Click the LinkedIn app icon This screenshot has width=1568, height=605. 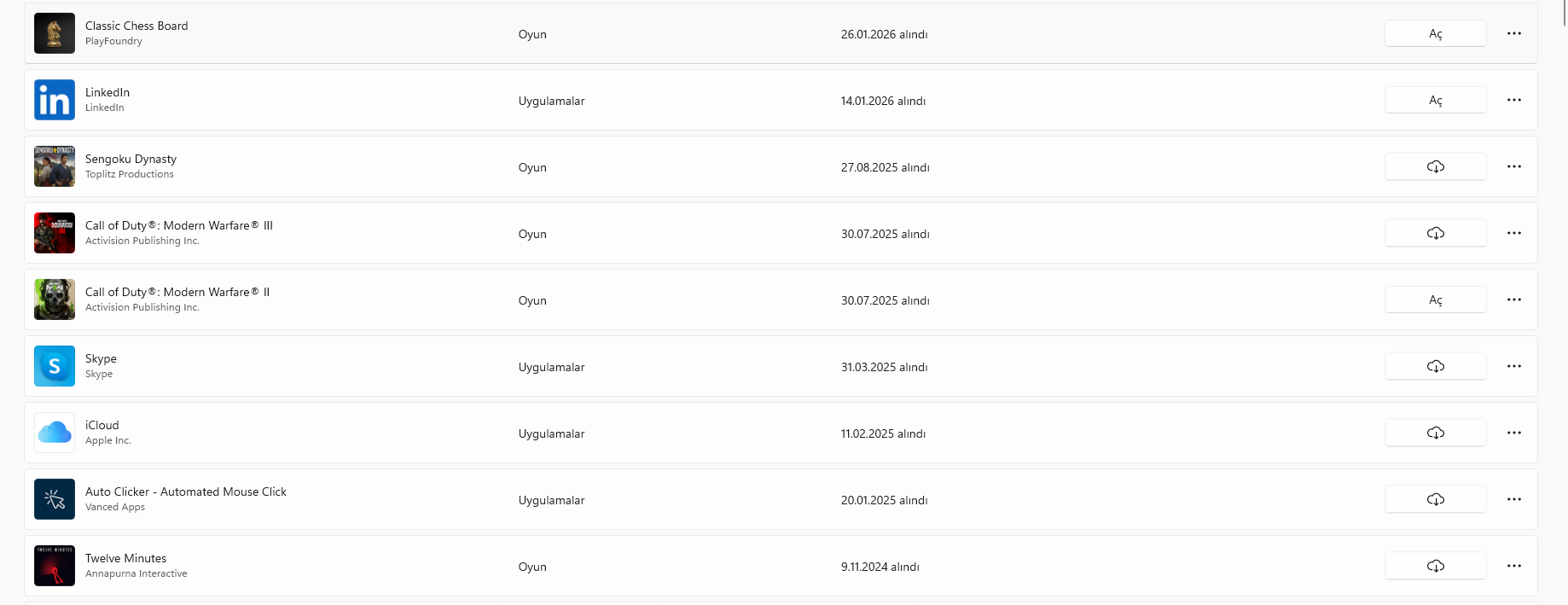pos(55,100)
